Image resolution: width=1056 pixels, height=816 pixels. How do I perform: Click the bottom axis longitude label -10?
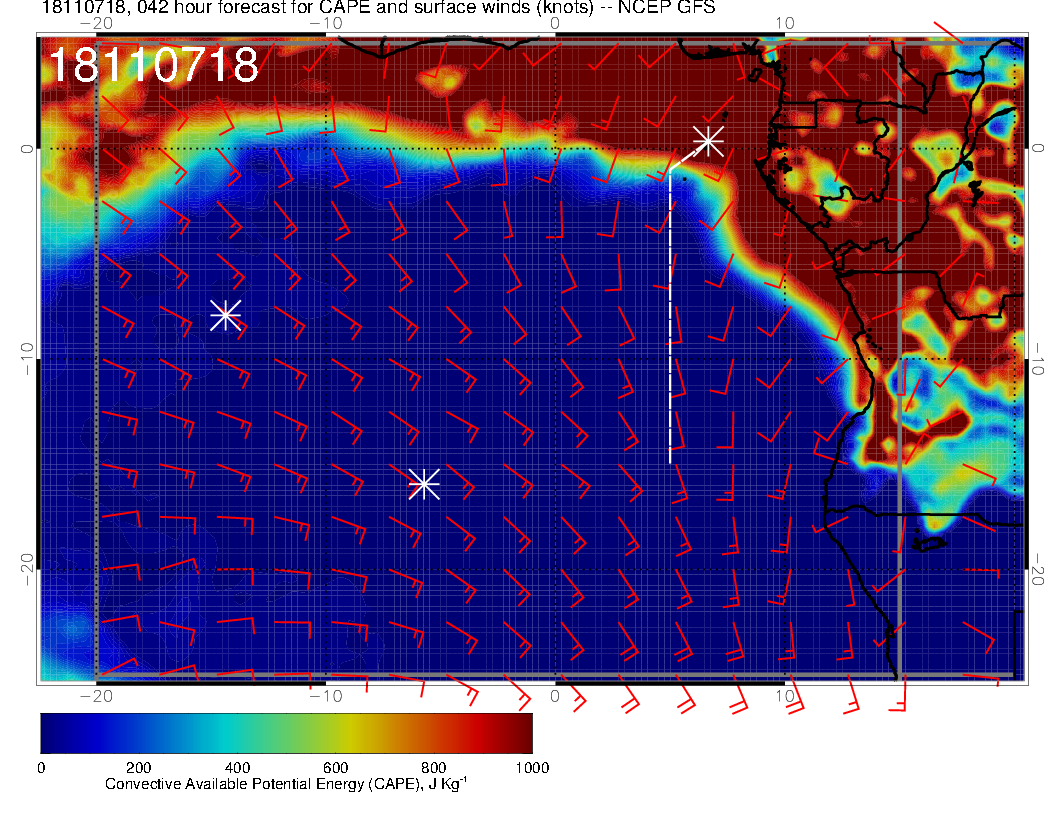click(326, 696)
